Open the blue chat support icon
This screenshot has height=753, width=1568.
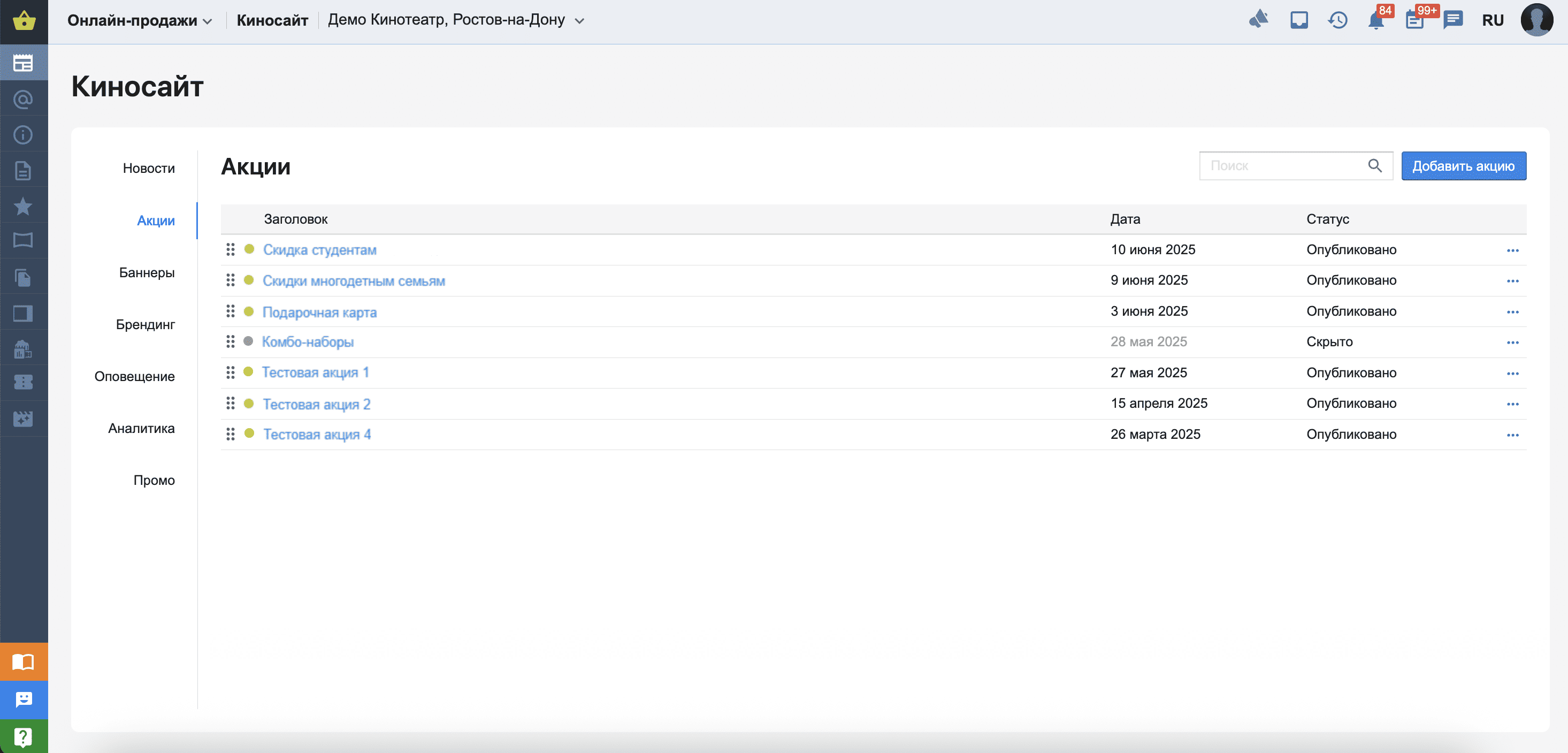24,699
